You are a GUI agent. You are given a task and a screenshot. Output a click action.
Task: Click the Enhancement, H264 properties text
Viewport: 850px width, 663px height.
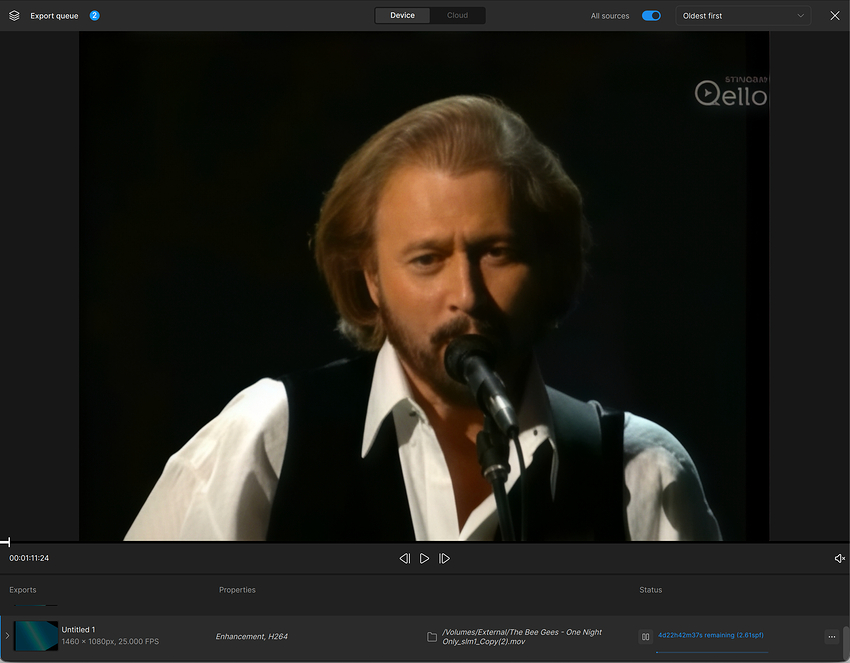click(x=252, y=636)
